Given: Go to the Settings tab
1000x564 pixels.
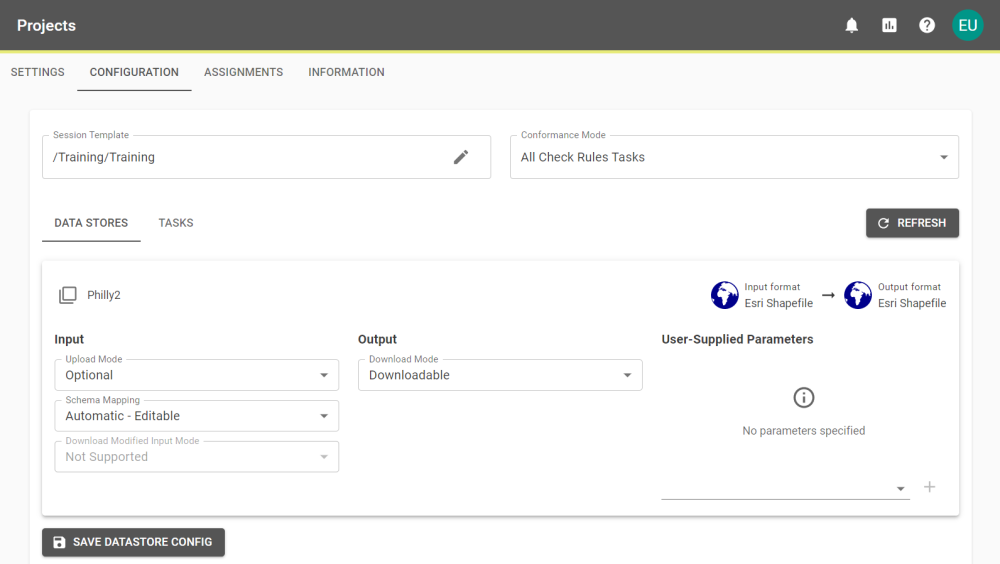Looking at the screenshot, I should click(38, 72).
